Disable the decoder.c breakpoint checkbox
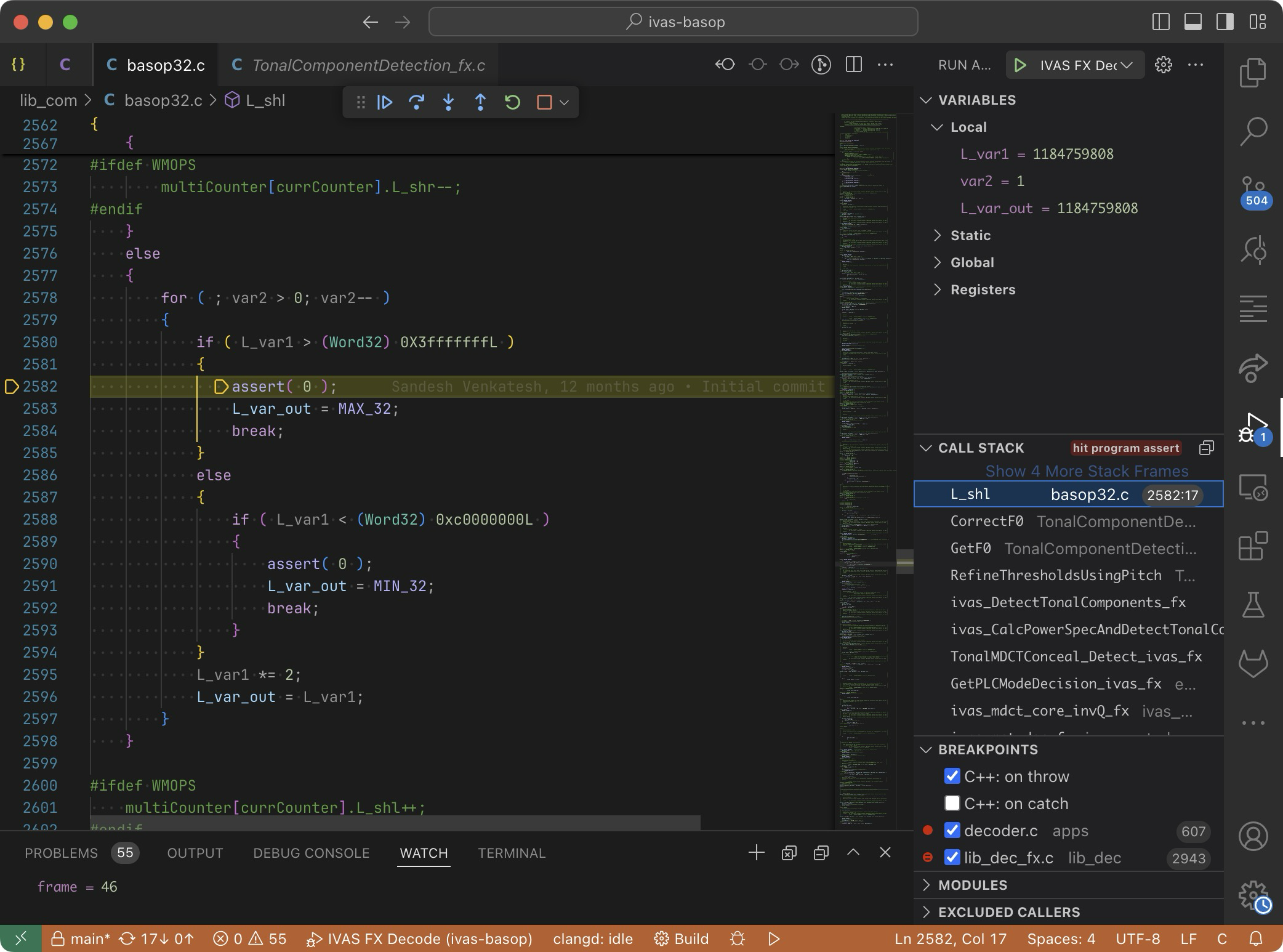 (952, 830)
